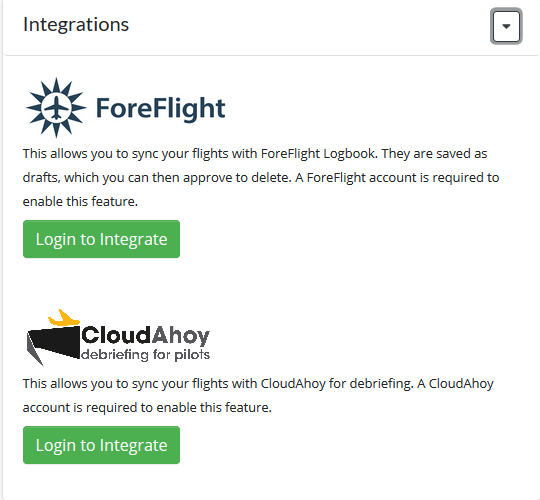Click the ForeFlight wordmark text

pyautogui.click(x=160, y=108)
